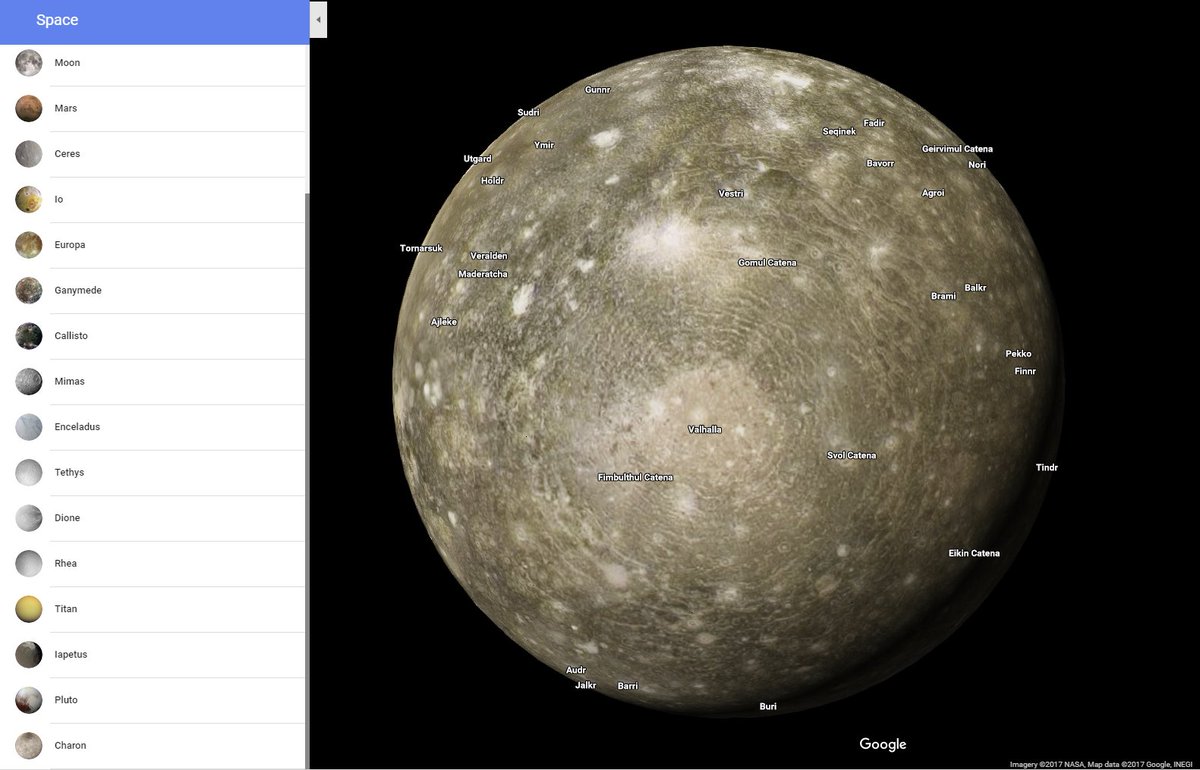Click the Callisto sidebar icon

click(28, 336)
